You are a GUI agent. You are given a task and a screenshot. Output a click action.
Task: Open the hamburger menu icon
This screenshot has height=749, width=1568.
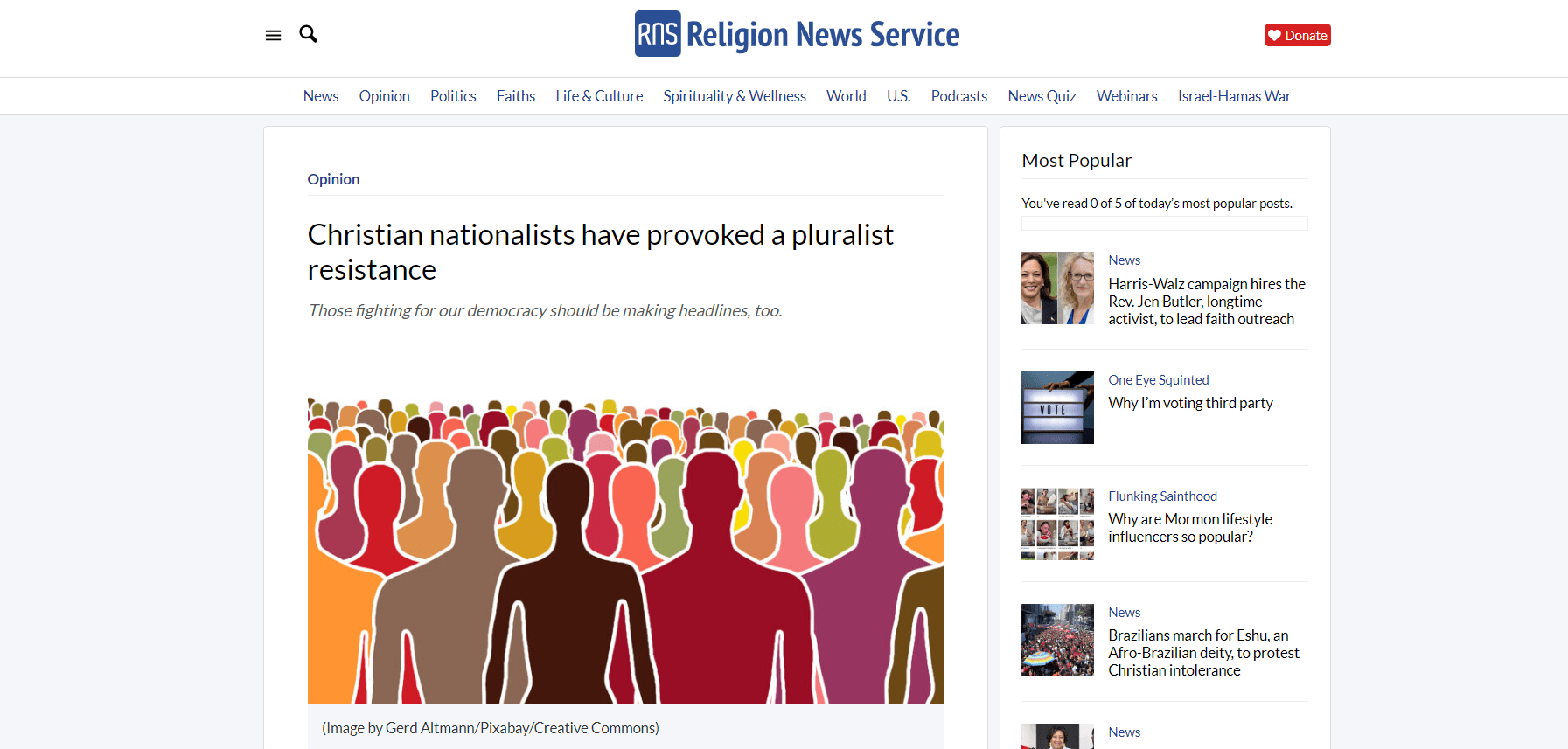pyautogui.click(x=273, y=35)
